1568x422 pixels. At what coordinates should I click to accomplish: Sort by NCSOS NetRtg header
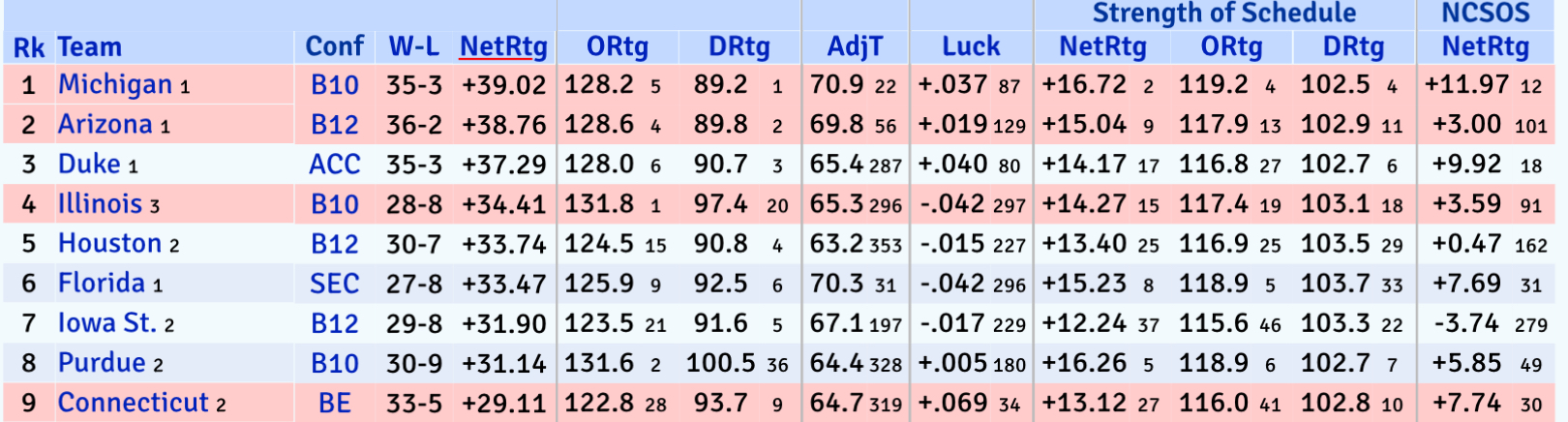[x=1486, y=46]
